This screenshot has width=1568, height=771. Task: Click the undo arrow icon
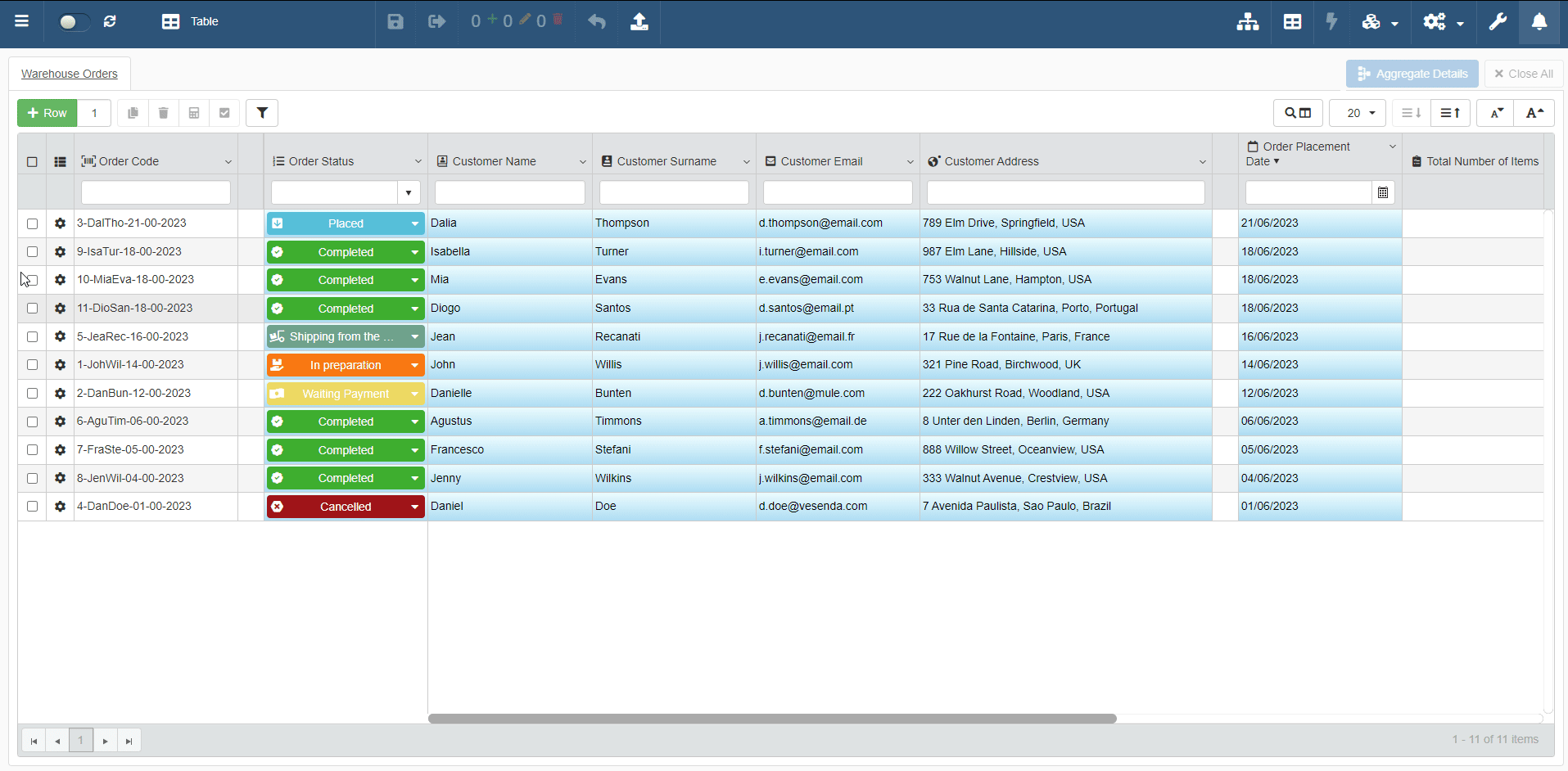tap(597, 21)
